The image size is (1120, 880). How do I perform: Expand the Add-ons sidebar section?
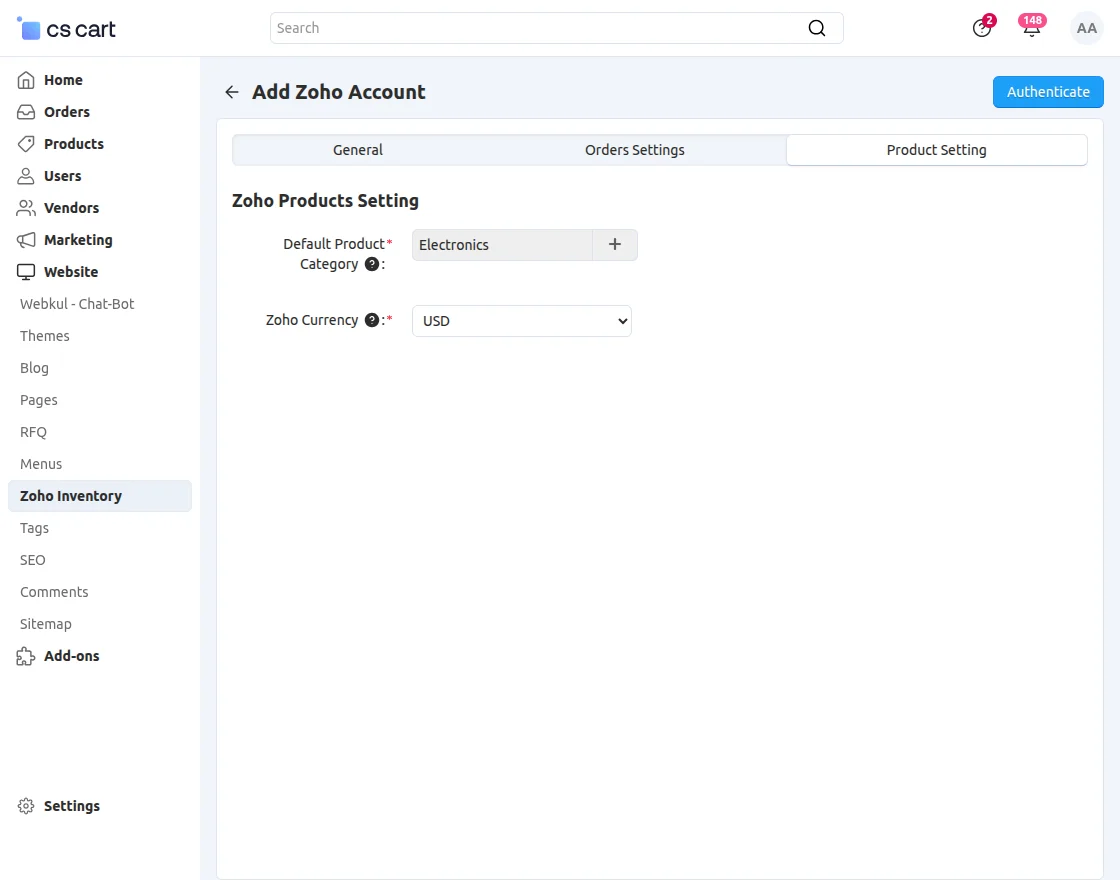click(x=70, y=656)
